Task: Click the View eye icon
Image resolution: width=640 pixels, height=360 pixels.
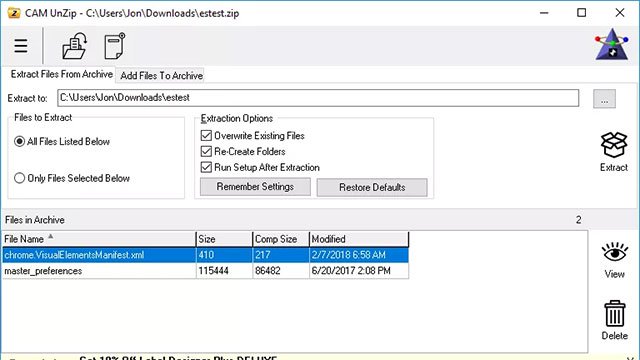Action: click(614, 252)
